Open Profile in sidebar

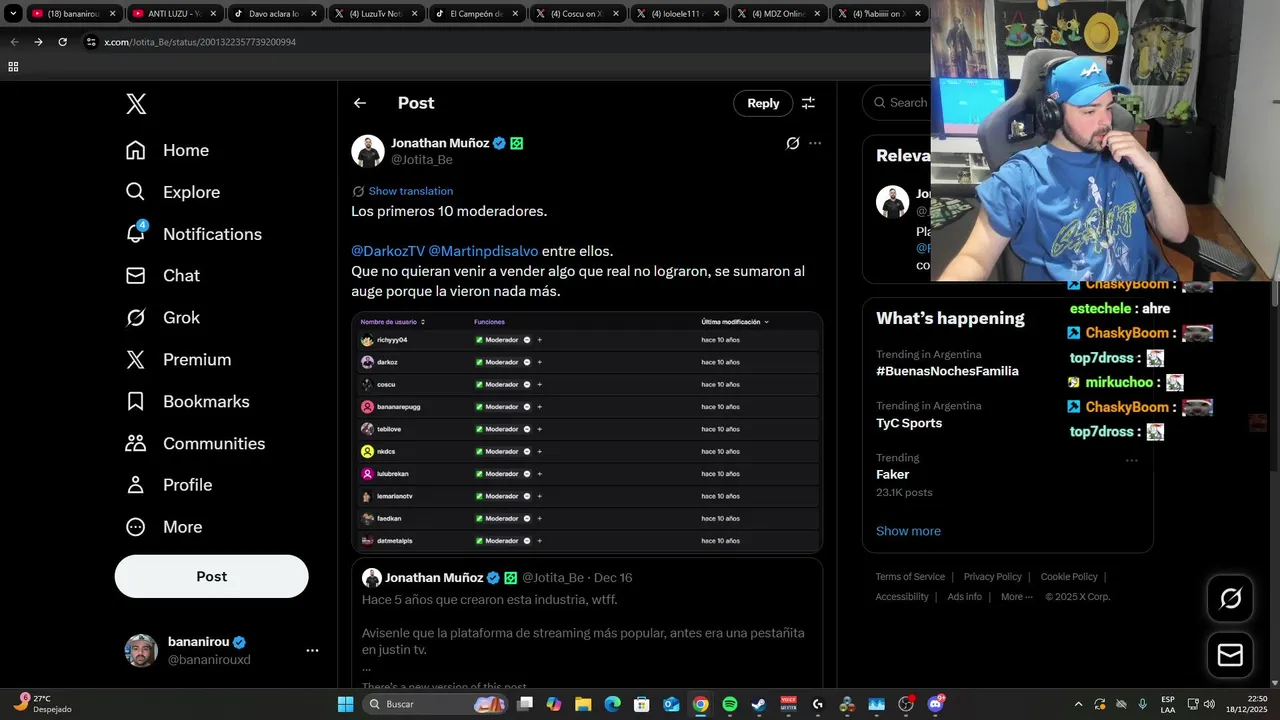168,485
